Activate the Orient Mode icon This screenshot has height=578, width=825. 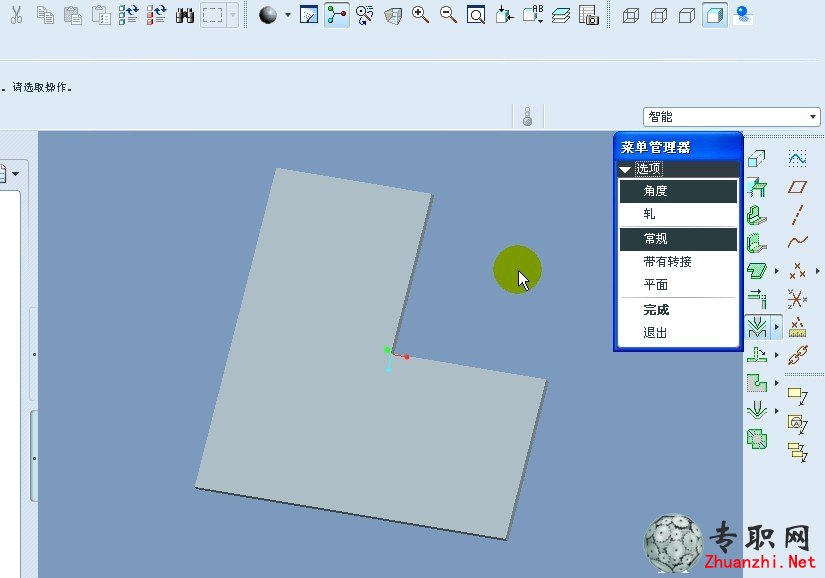(365, 15)
